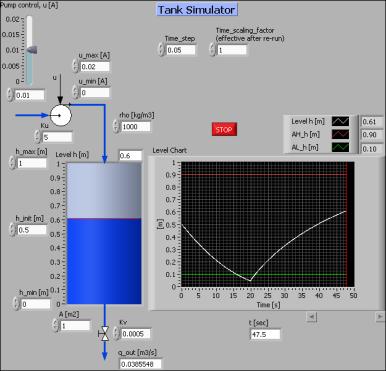The image size is (386, 371).
Task: Click the rho stepper control
Action: click(x=116, y=127)
